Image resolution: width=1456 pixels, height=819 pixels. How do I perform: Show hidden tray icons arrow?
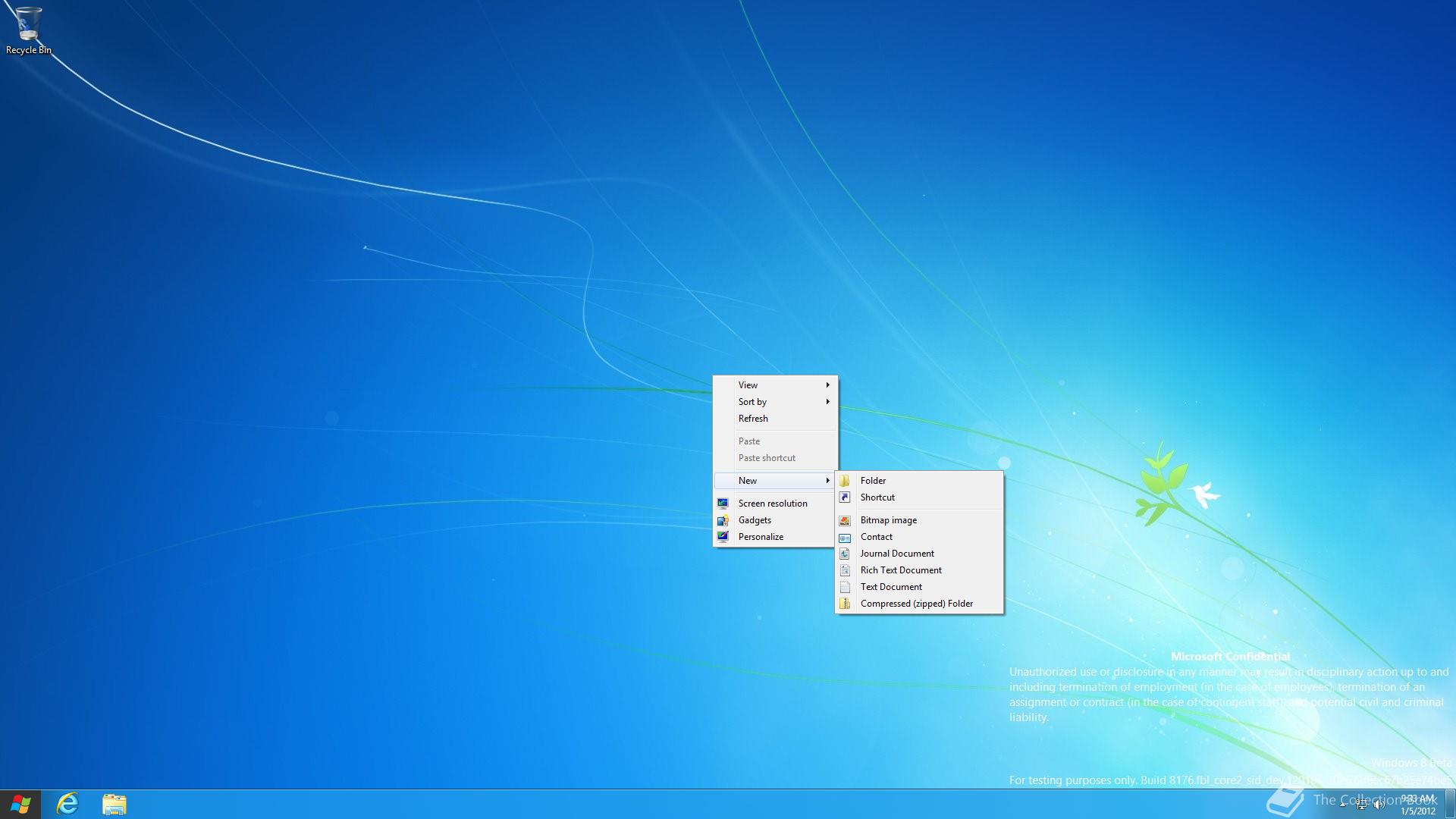[1343, 805]
